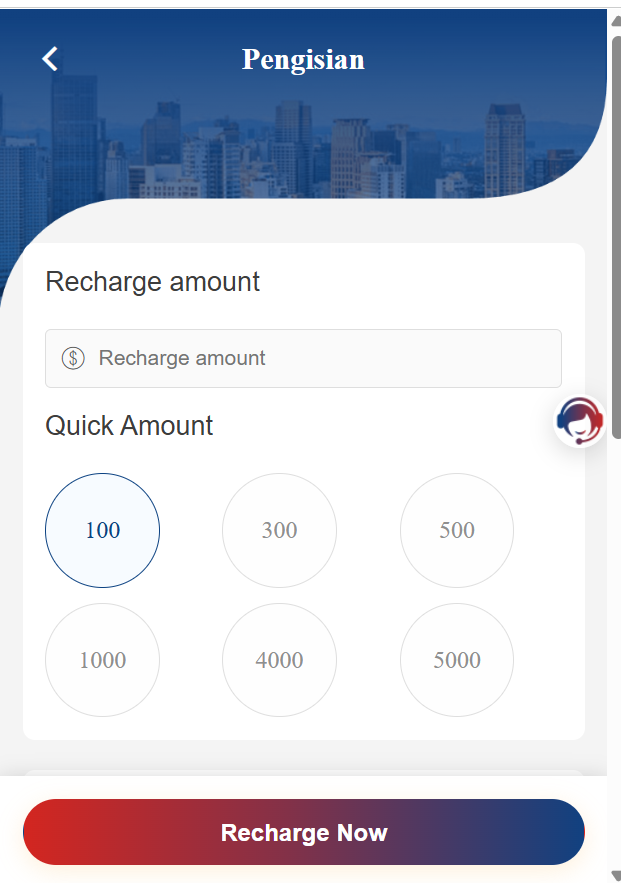This screenshot has width=621, height=883.
Task: Open the customer support headset chat
Action: point(580,420)
